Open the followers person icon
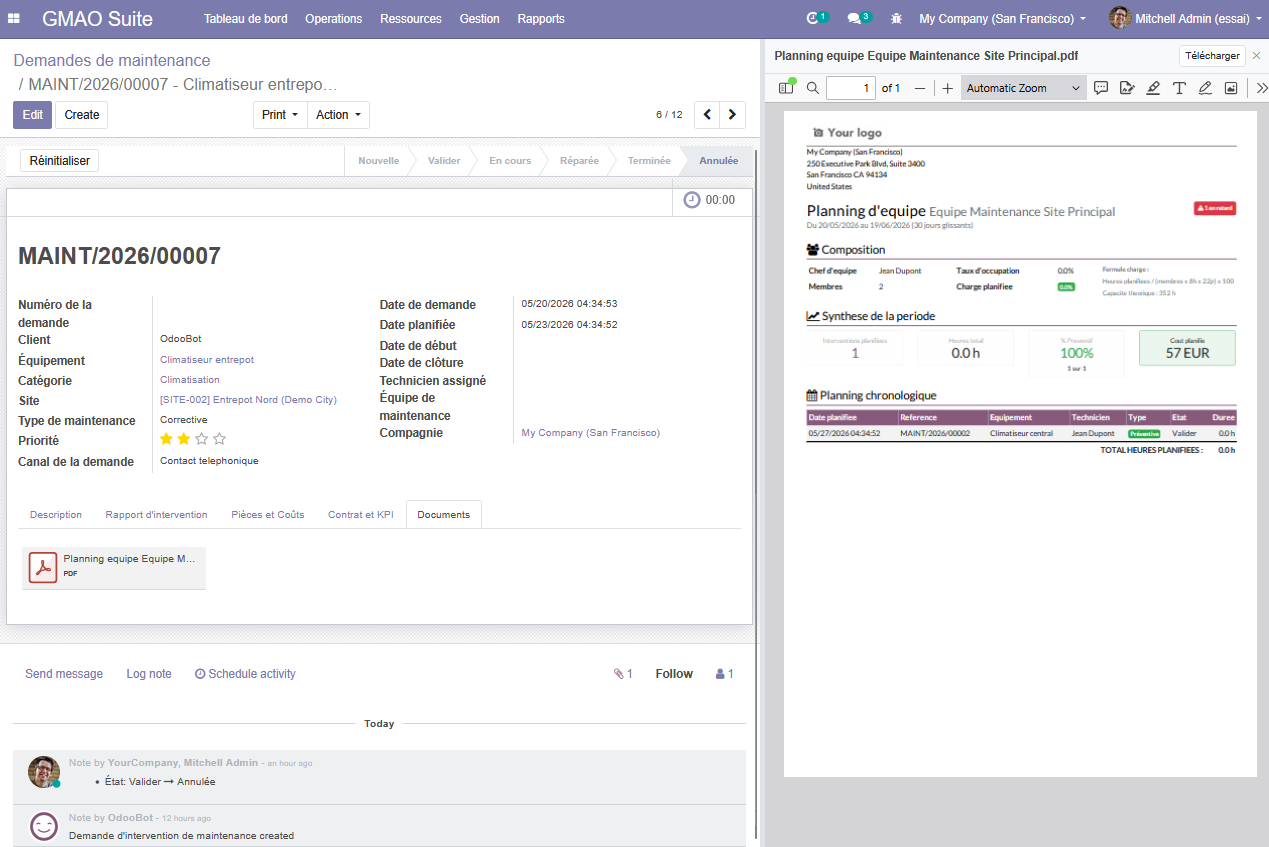Viewport: 1269px width, 847px height. (x=725, y=674)
